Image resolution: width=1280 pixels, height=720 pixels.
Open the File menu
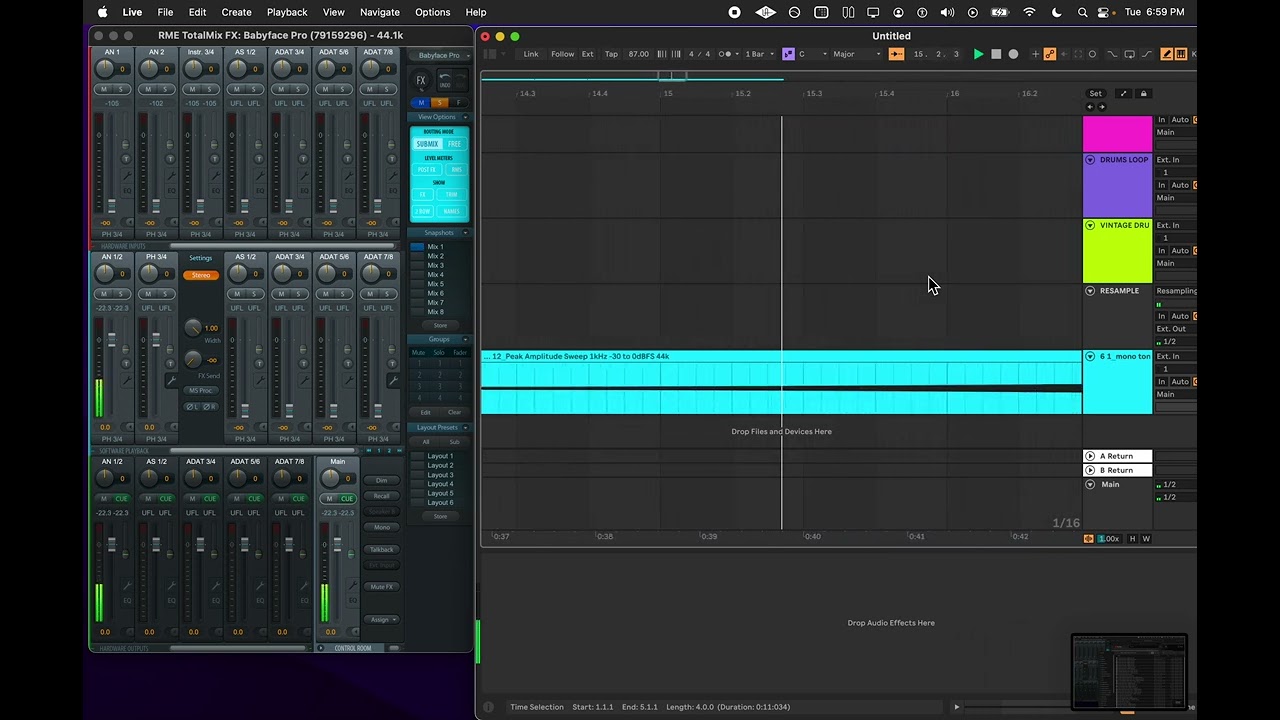click(165, 12)
